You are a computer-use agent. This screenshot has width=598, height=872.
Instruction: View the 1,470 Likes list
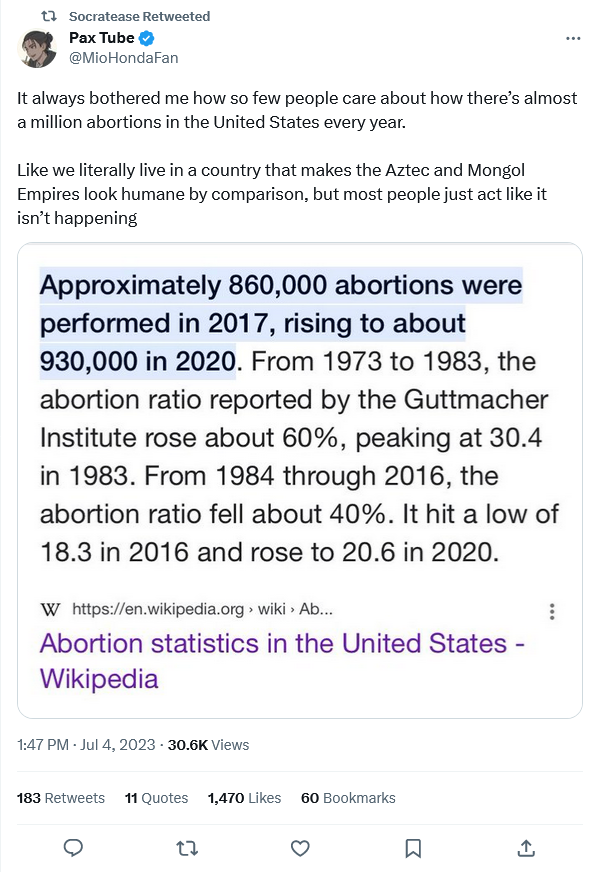244,798
